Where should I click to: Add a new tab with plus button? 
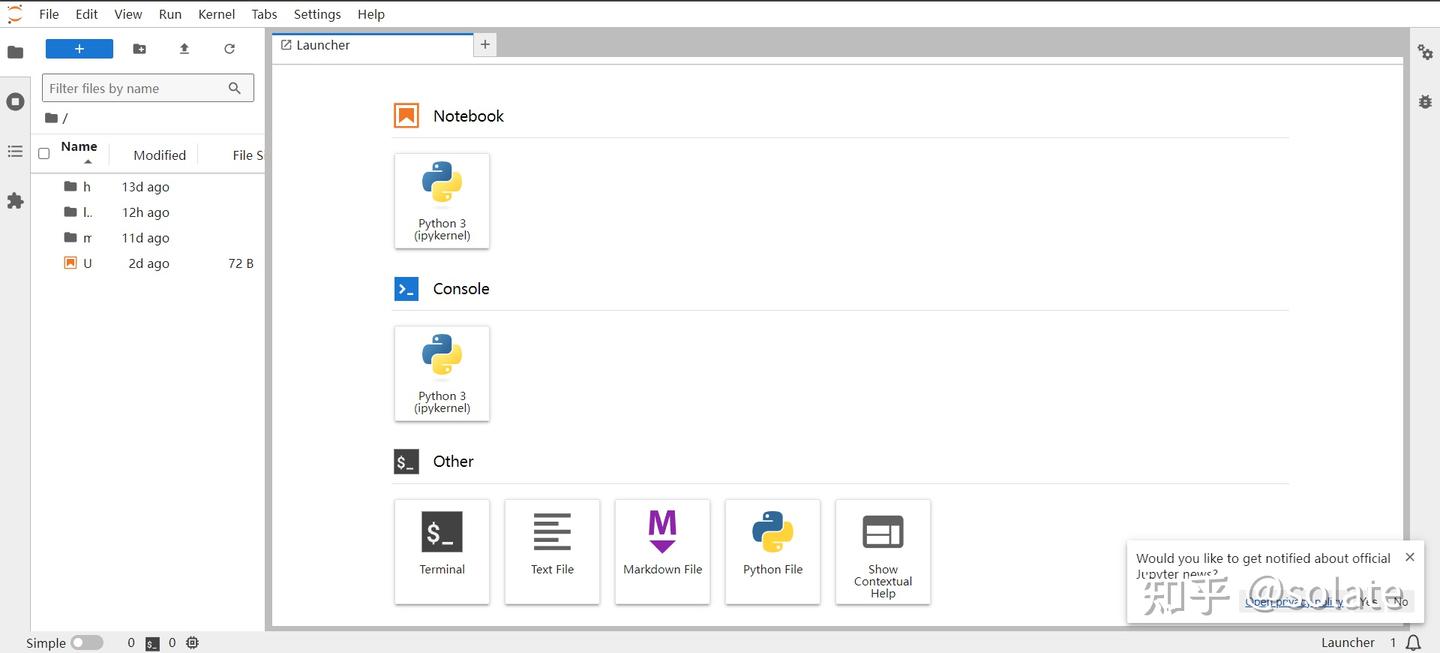coord(485,44)
